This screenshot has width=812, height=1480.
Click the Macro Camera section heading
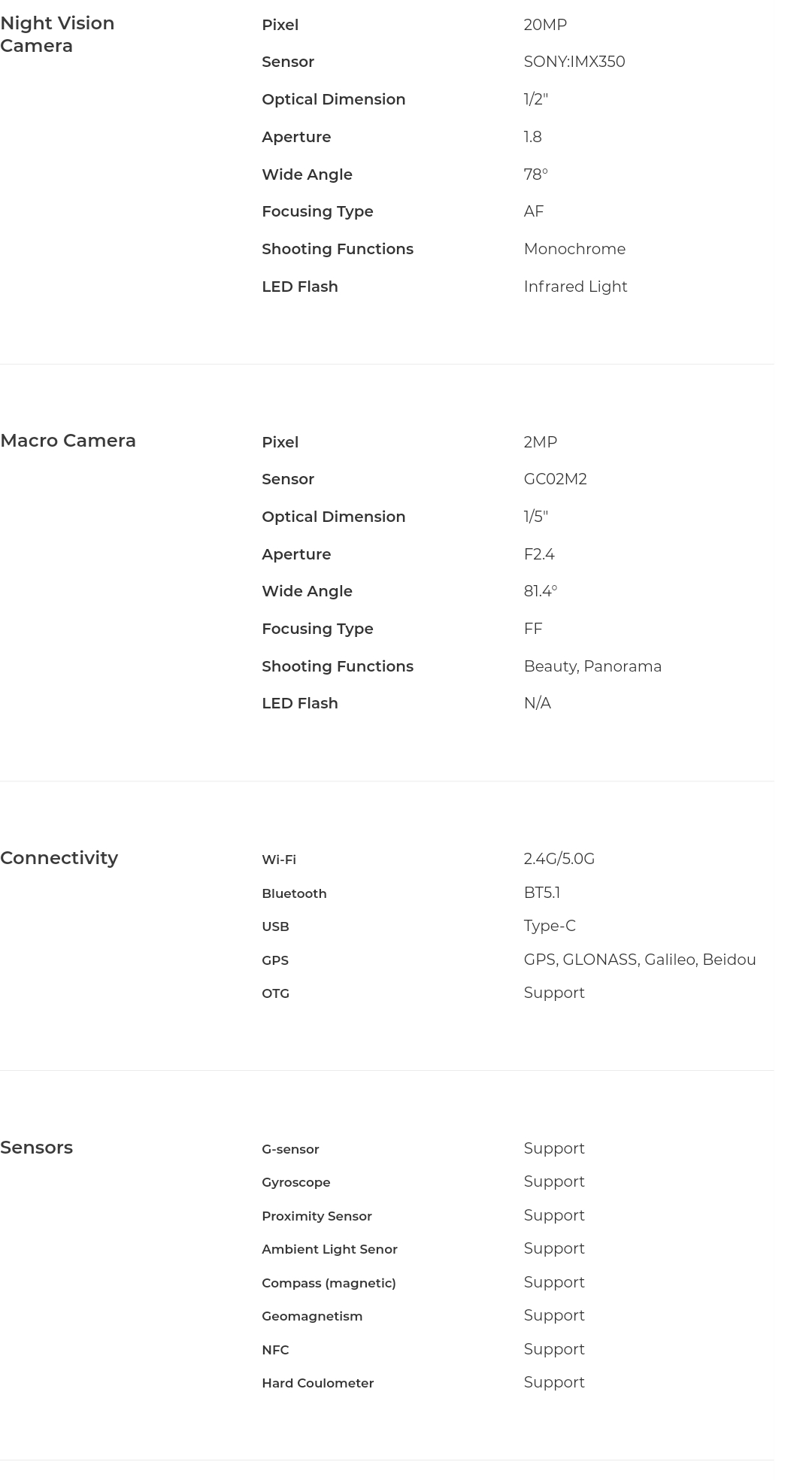[x=68, y=441]
